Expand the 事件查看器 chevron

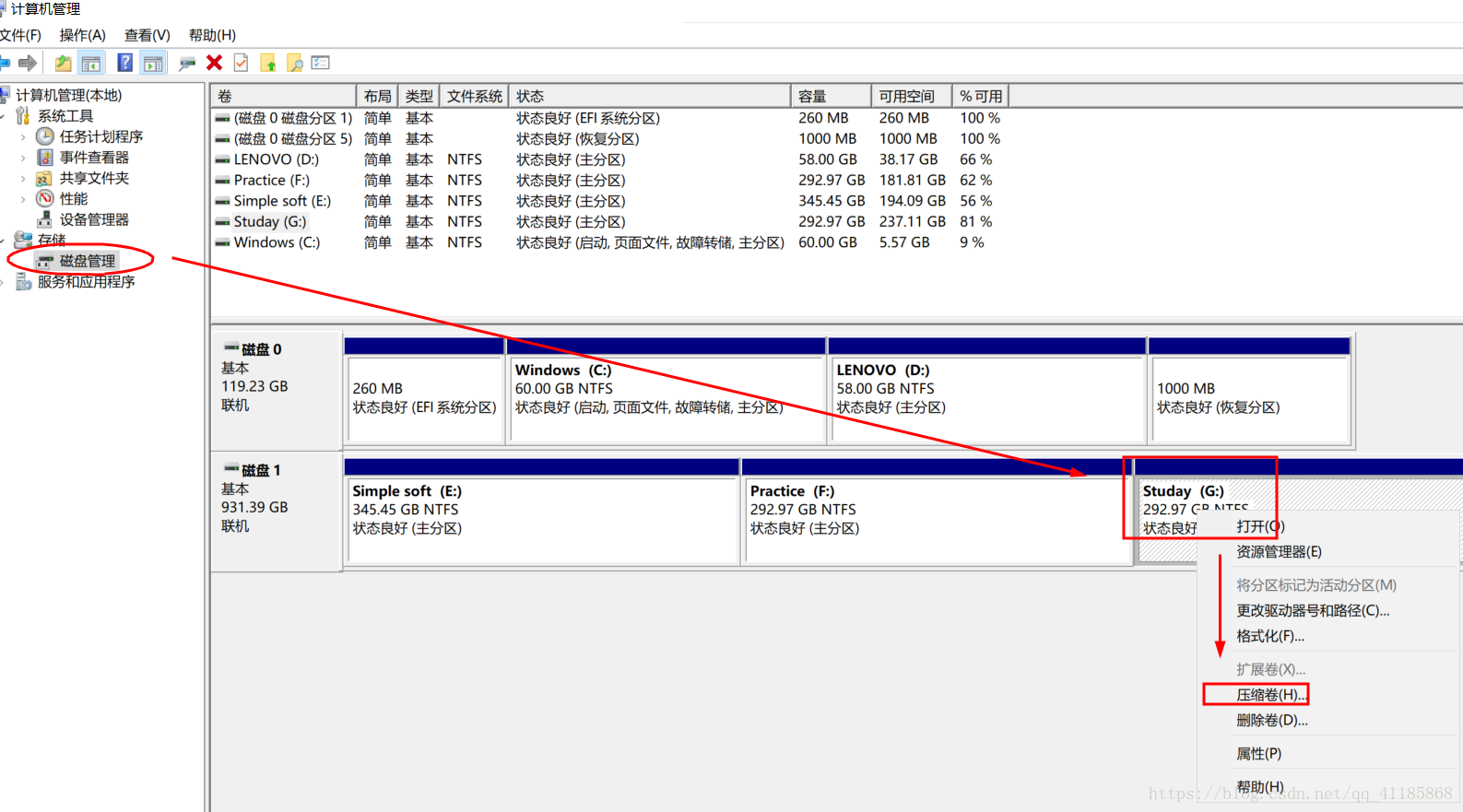pos(23,158)
